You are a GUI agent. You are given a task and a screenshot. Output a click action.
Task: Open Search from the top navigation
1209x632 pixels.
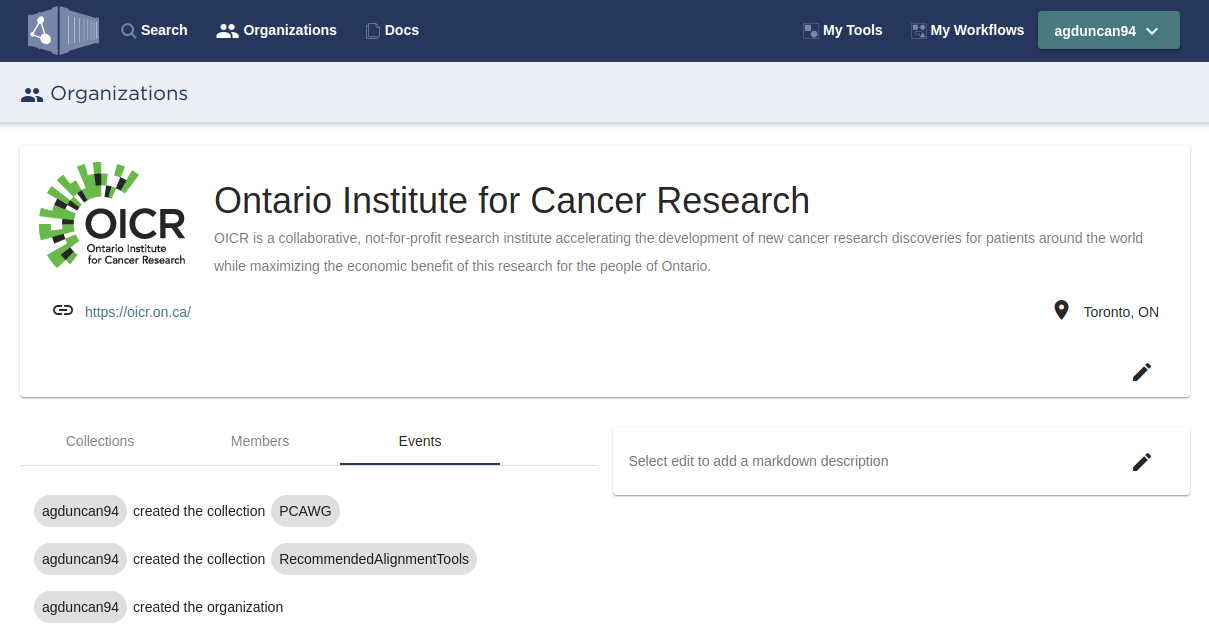click(x=154, y=30)
